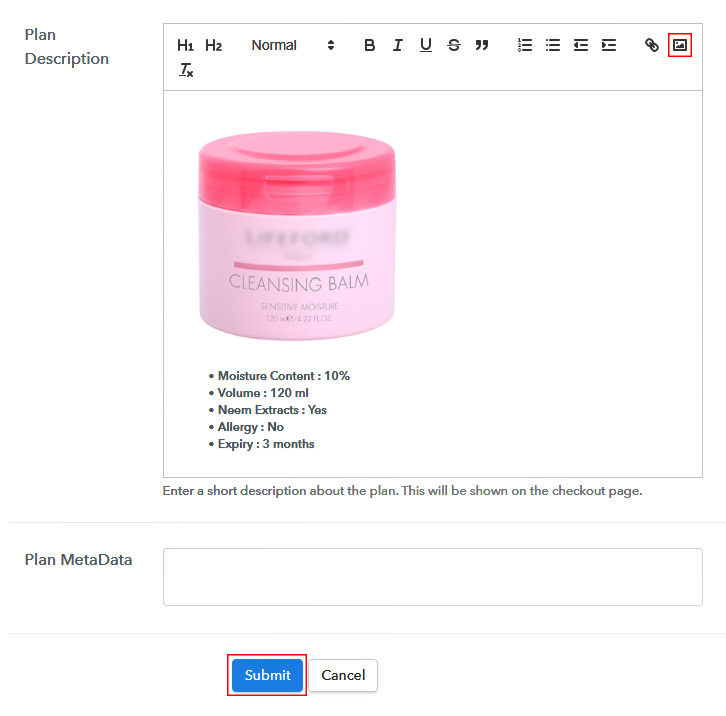This screenshot has height=716, width=726.
Task: Create a numbered list
Action: pyautogui.click(x=525, y=45)
